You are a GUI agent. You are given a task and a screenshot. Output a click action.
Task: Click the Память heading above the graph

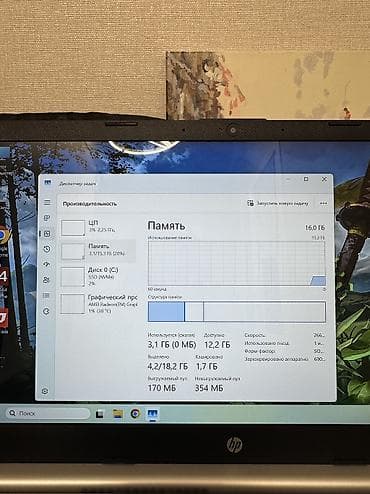pos(166,226)
